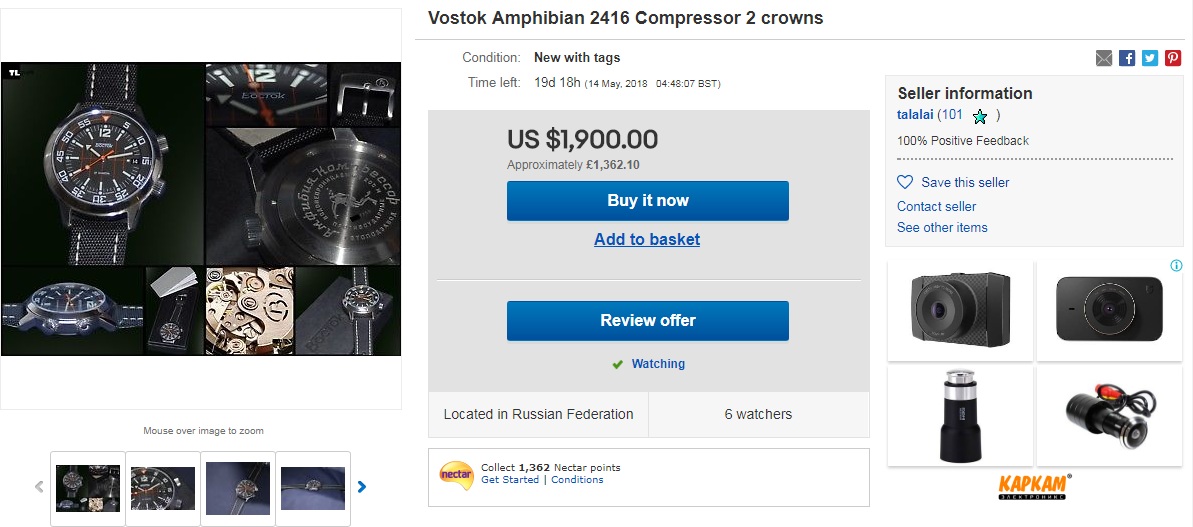Click Contact seller link

coord(936,206)
